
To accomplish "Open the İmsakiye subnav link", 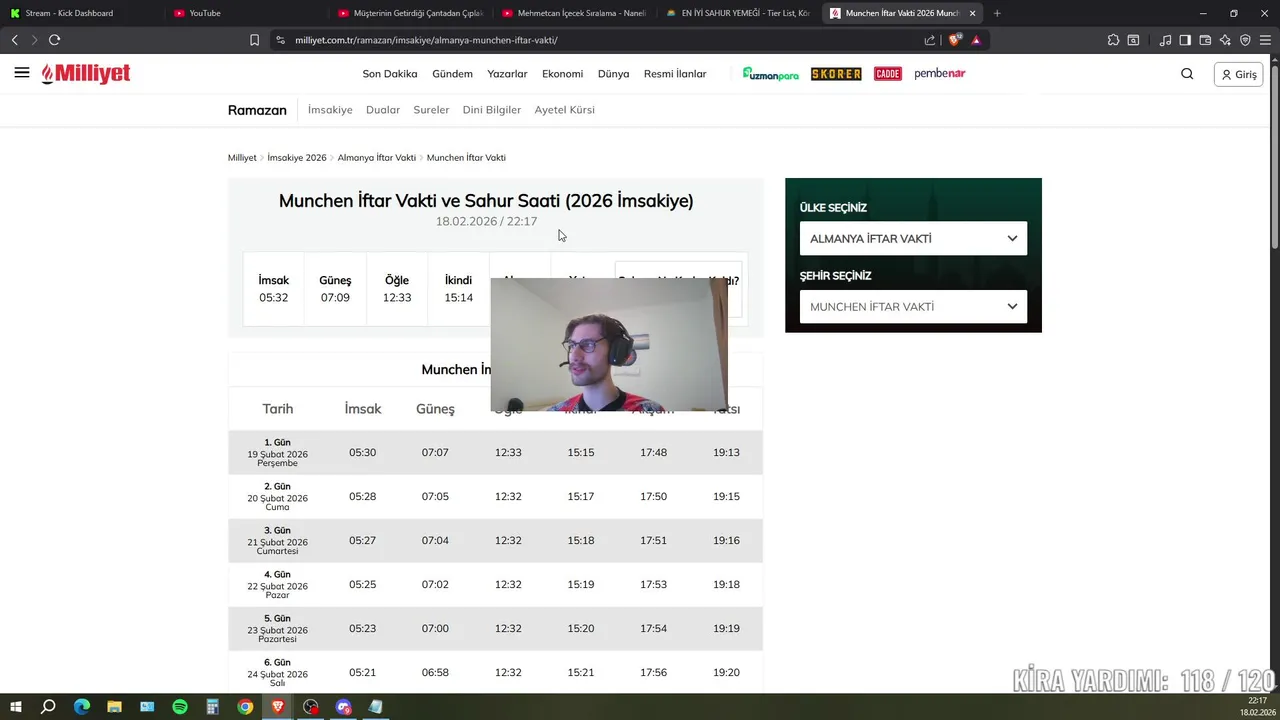I will coord(330,110).
